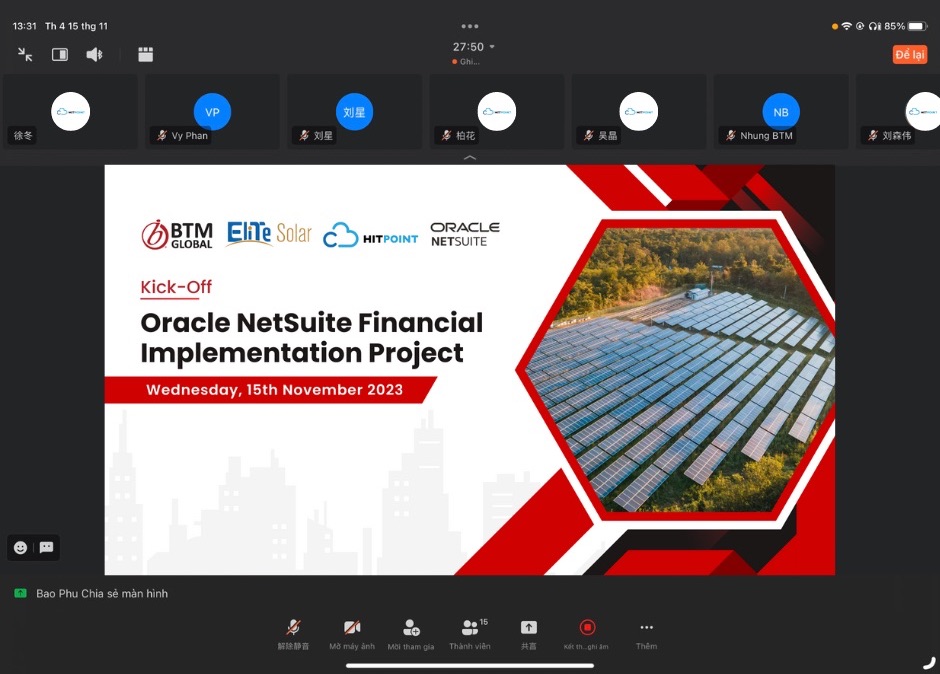Viewport: 940px width, 674px height.
Task: Open the chat bubble icon
Action: 47,547
